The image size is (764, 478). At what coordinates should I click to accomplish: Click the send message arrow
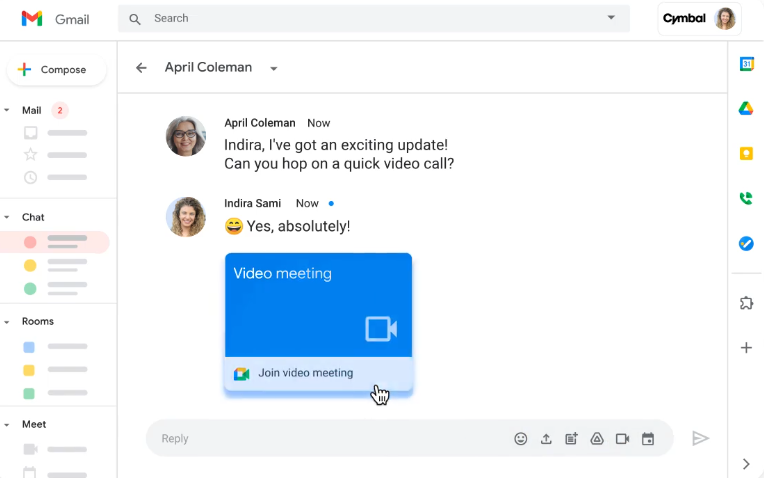(x=700, y=439)
